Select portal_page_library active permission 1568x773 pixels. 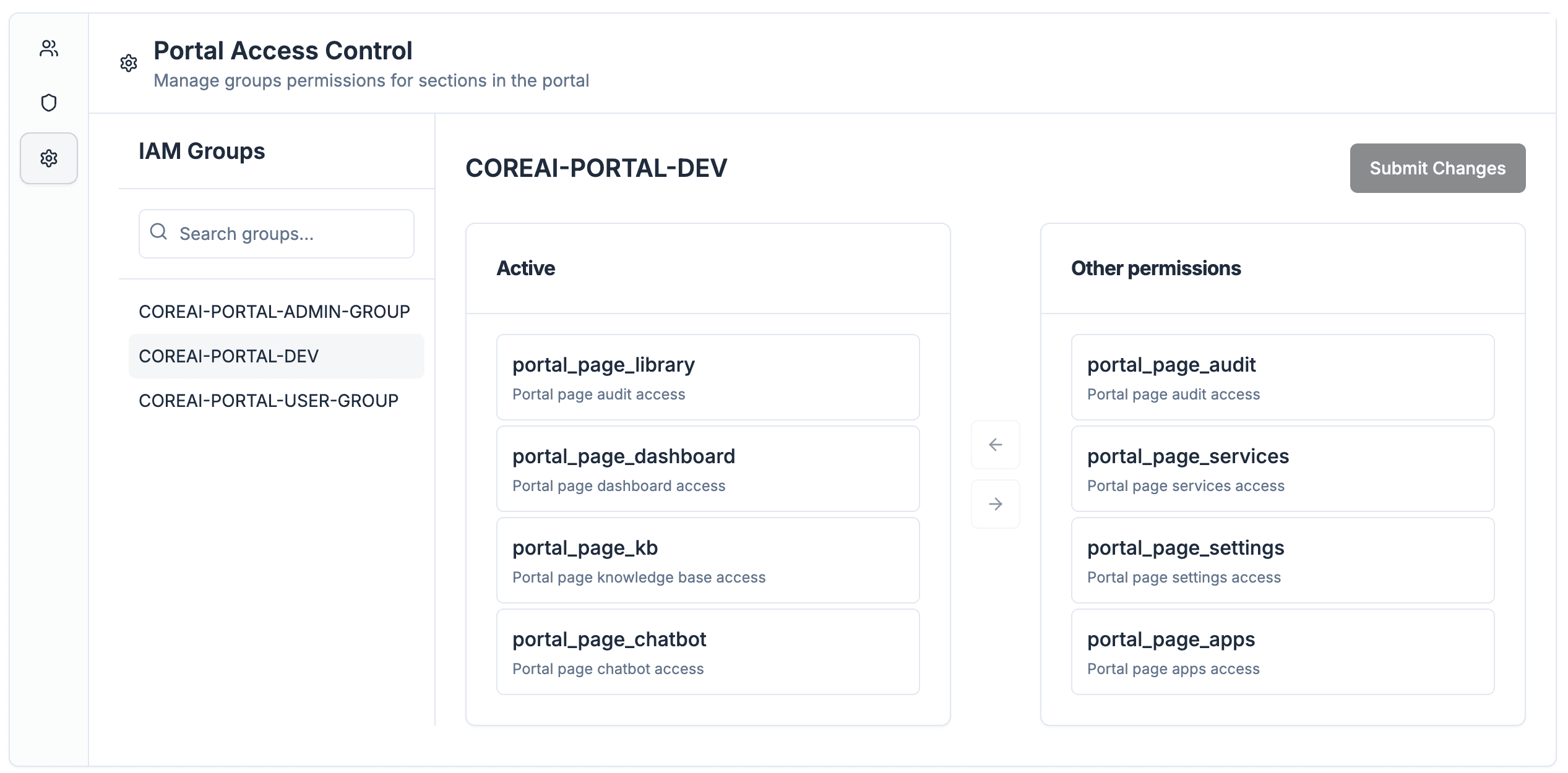click(707, 377)
